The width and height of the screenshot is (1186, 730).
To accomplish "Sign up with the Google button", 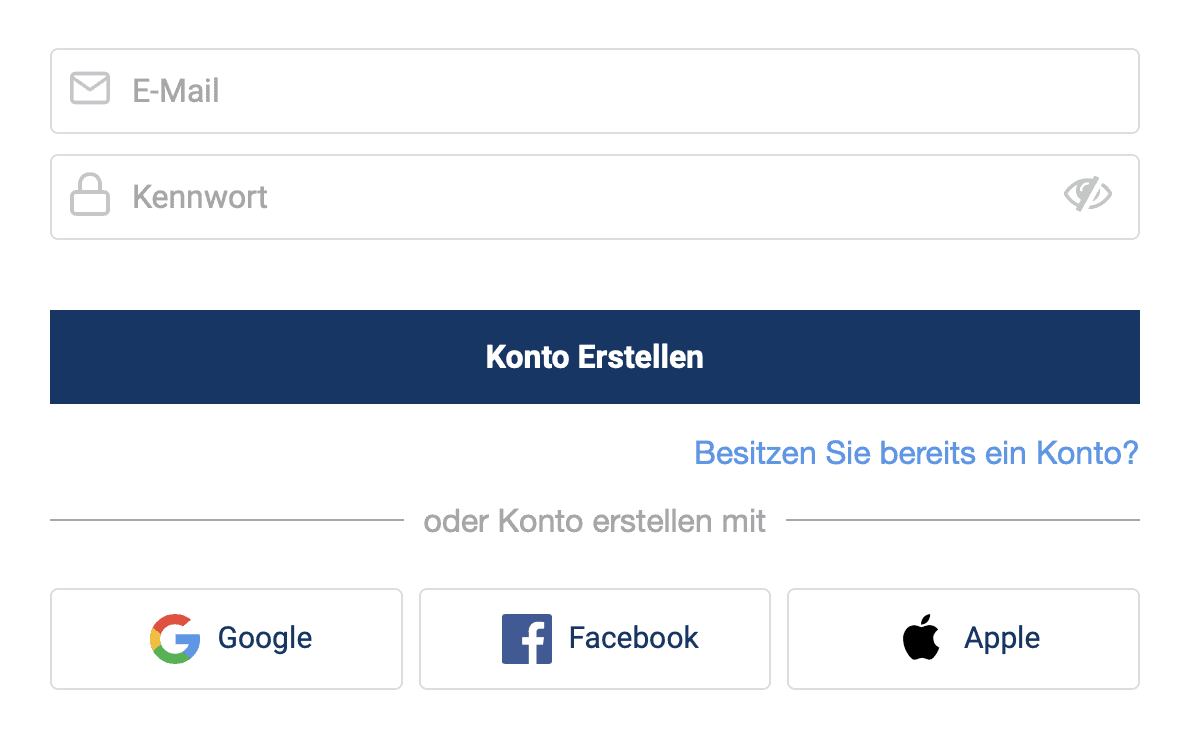I will tap(225, 639).
